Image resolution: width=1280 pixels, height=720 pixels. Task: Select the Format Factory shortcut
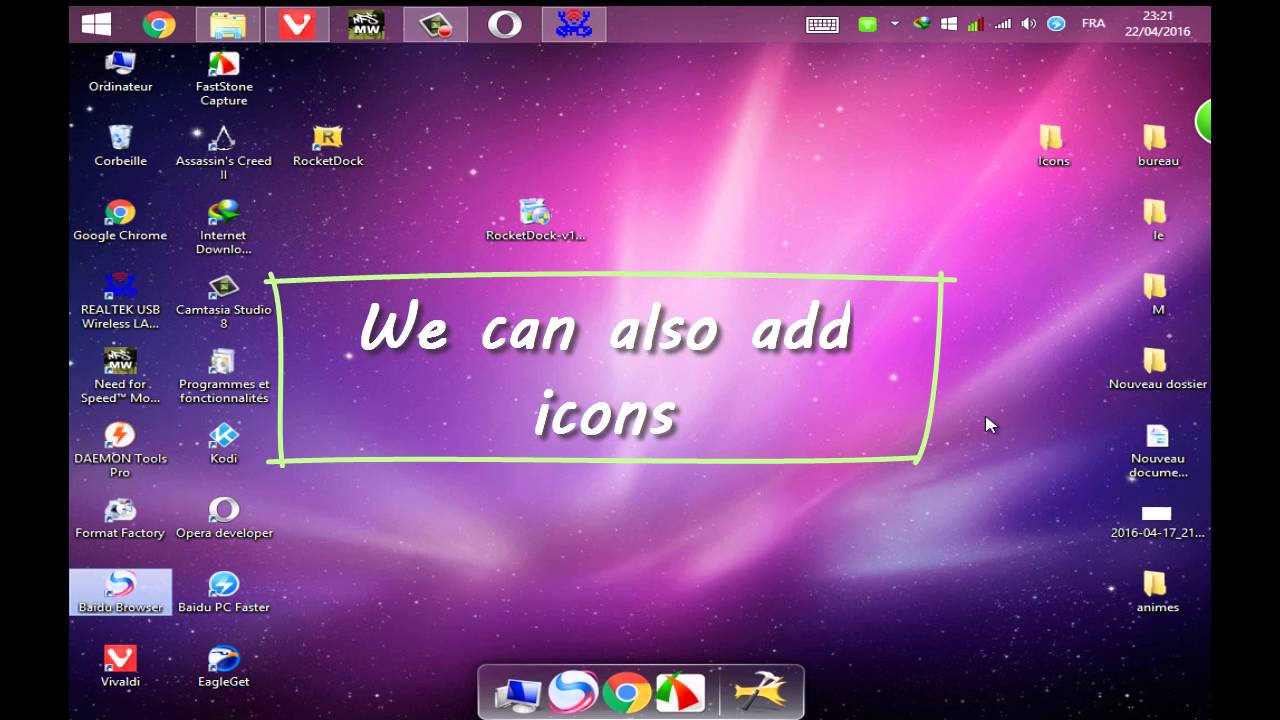coord(120,518)
